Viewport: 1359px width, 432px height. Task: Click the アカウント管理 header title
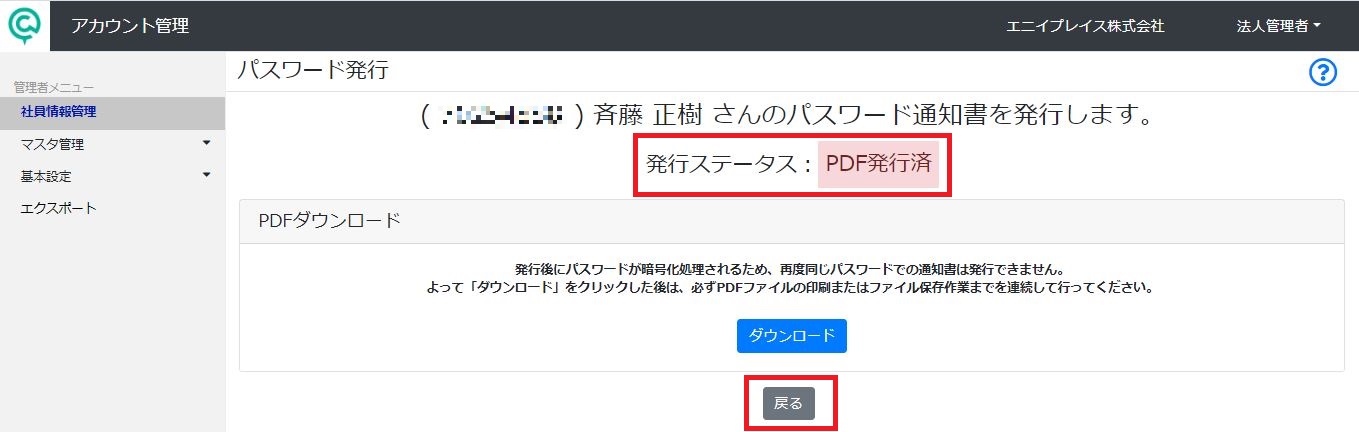130,26
